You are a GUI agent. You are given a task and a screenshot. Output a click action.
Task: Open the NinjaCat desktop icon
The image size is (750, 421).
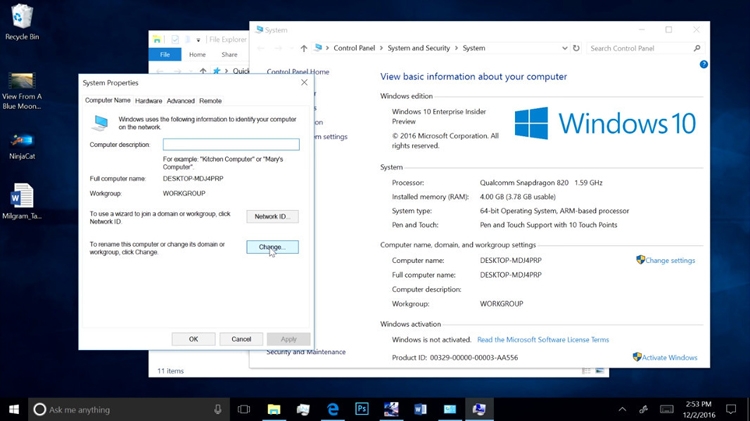[21, 141]
